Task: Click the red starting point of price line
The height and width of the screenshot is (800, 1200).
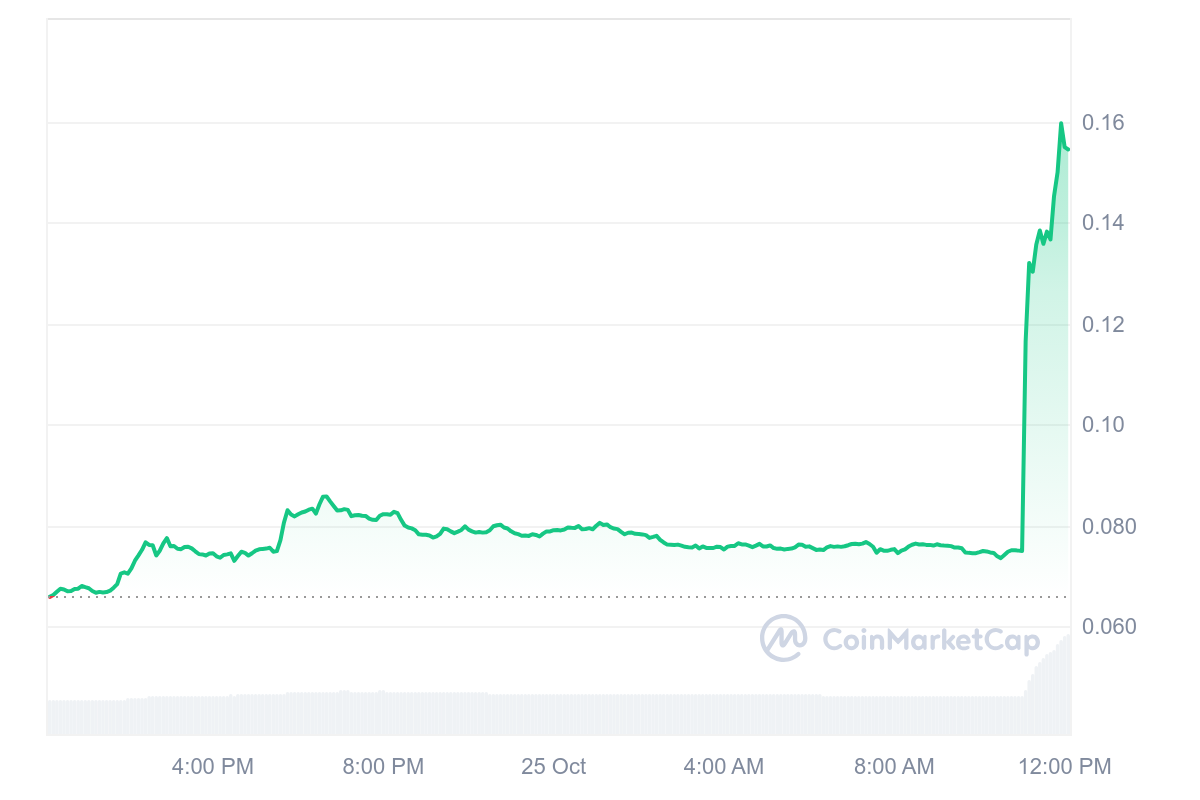Action: pyautogui.click(x=50, y=596)
